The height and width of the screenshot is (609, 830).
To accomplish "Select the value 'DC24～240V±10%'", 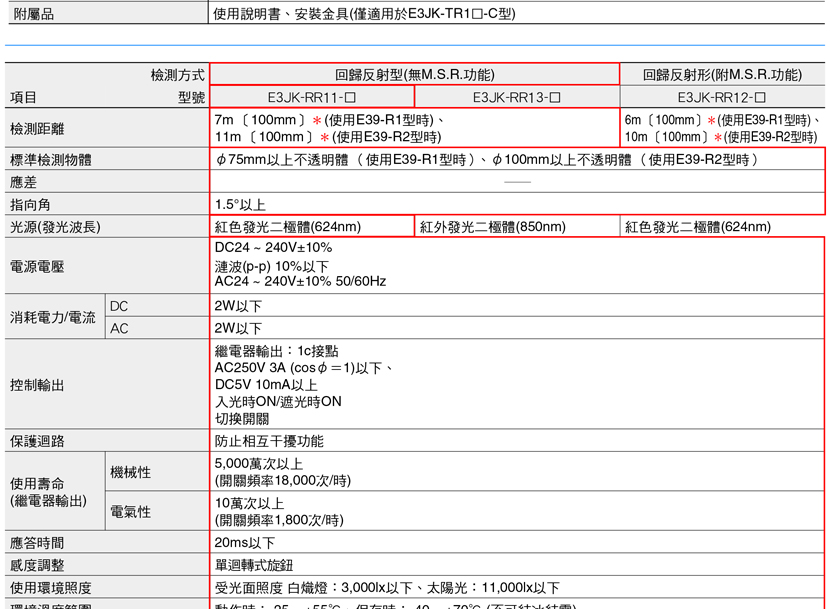I will point(274,247).
